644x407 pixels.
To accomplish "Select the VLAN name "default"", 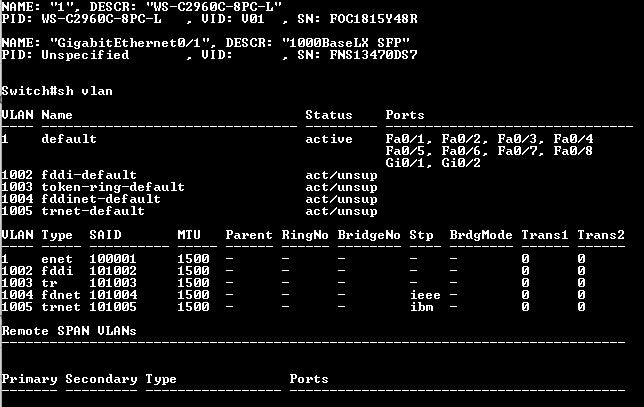I will 69,139.
